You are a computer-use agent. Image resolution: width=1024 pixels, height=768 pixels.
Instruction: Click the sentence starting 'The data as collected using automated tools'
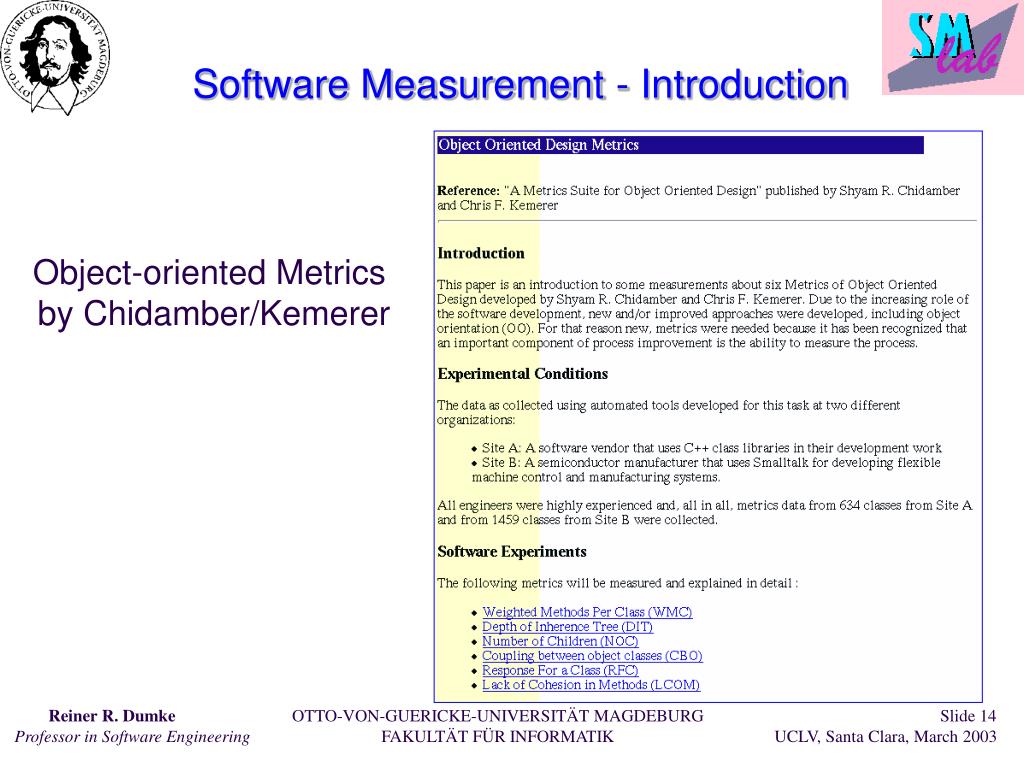coord(669,413)
